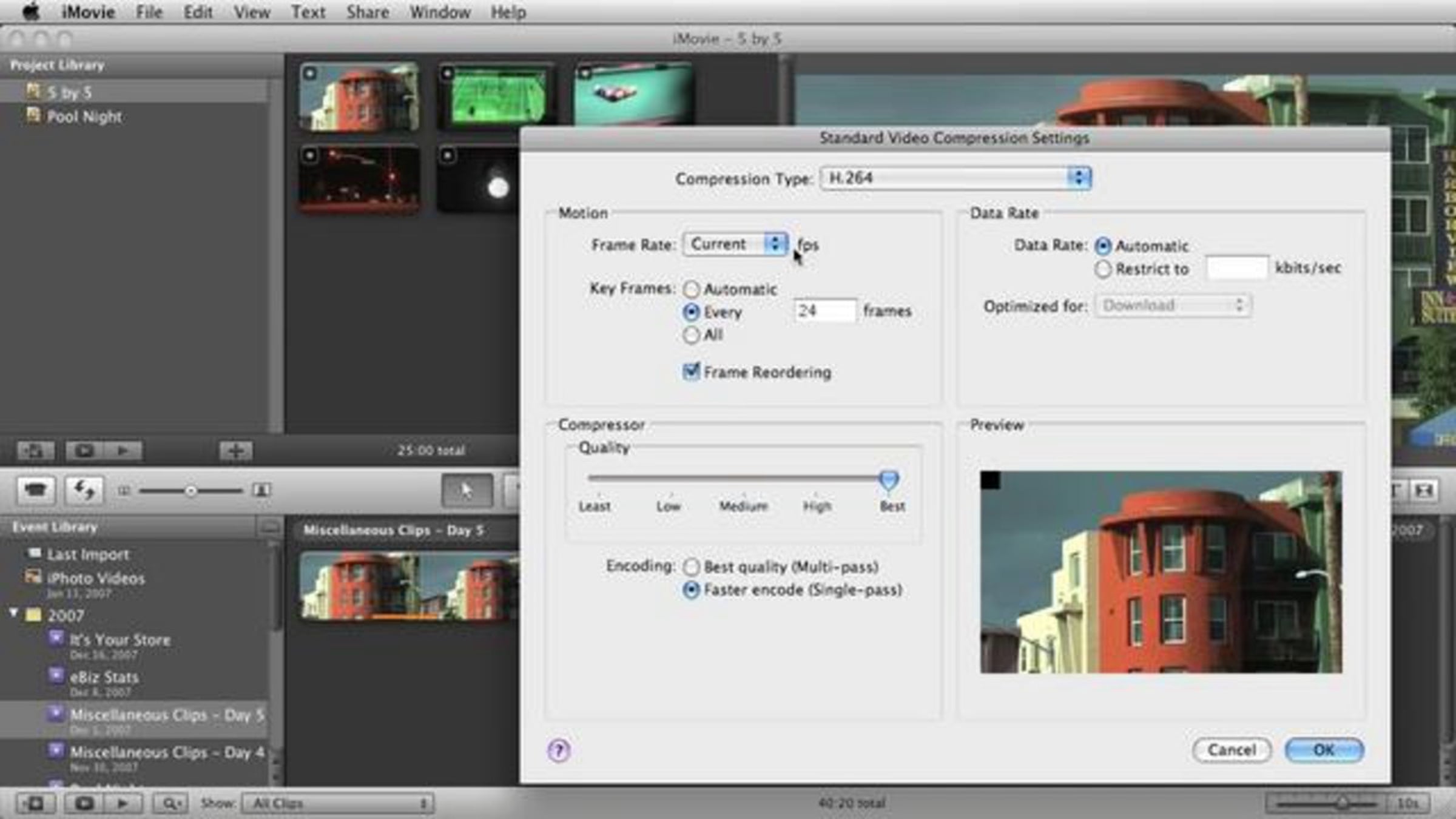Click the iPhoto Videos icon

(x=33, y=576)
